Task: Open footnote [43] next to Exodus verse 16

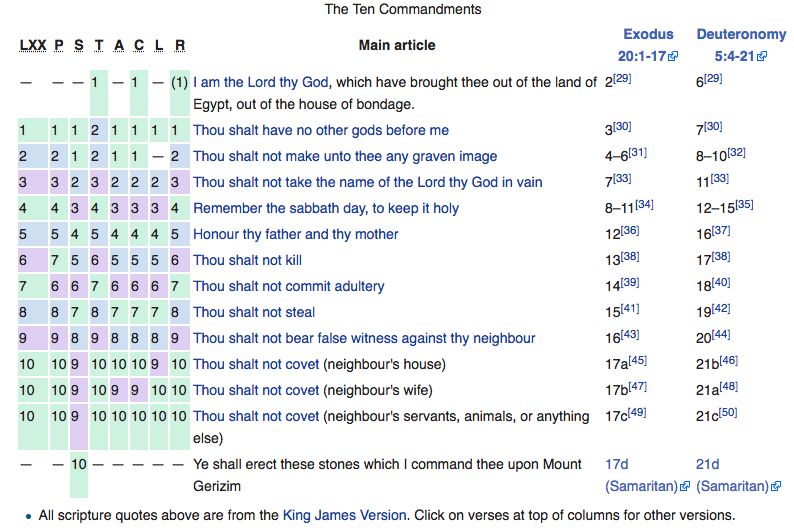Action: 630,335
